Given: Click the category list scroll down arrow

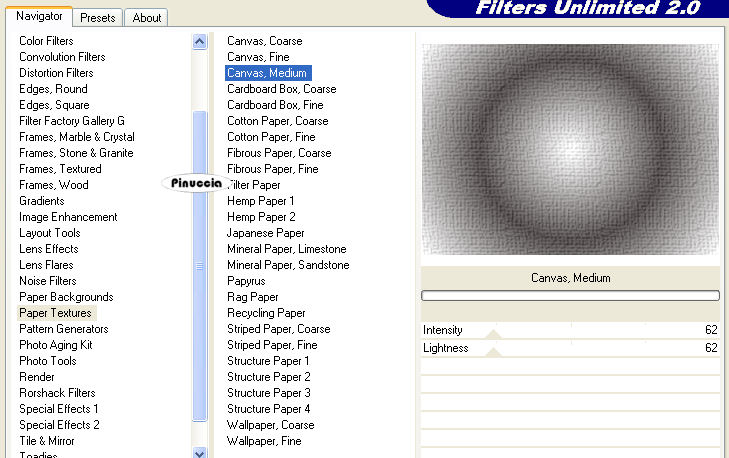Looking at the screenshot, I should point(199,452).
